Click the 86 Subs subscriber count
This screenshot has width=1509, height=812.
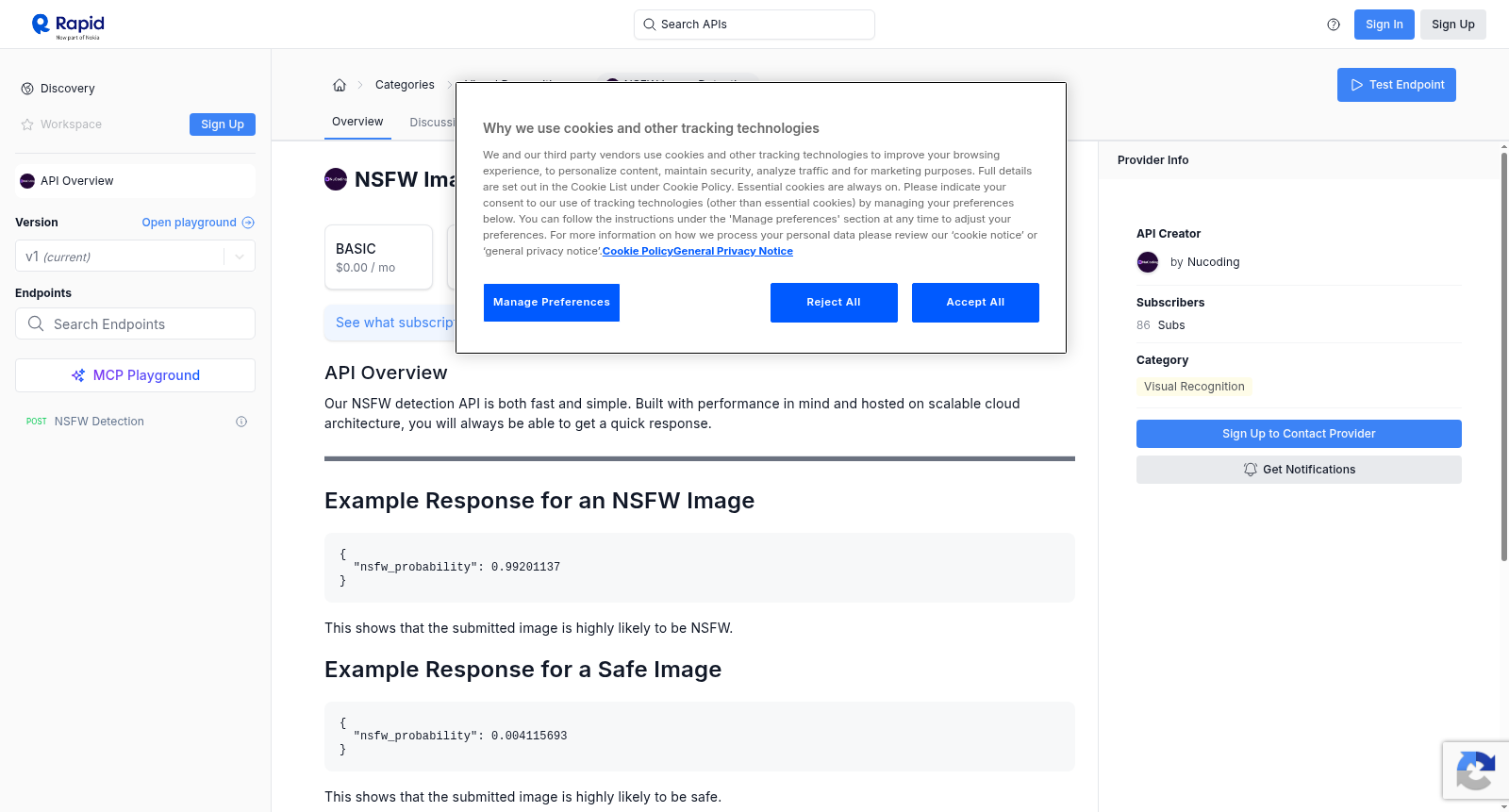[x=1161, y=325]
